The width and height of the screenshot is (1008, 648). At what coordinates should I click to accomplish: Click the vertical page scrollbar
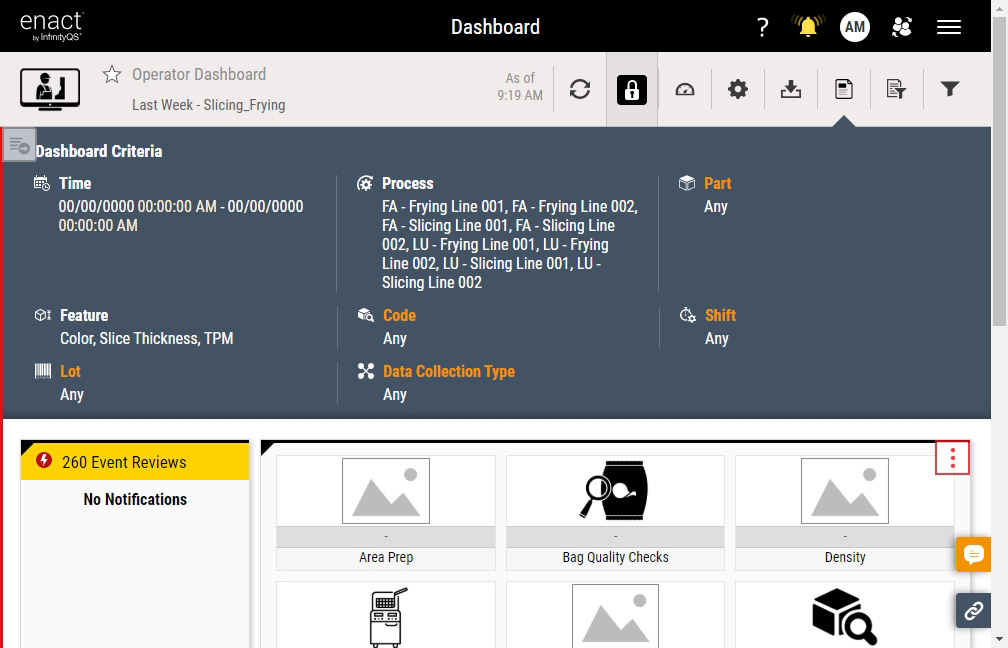tap(999, 200)
